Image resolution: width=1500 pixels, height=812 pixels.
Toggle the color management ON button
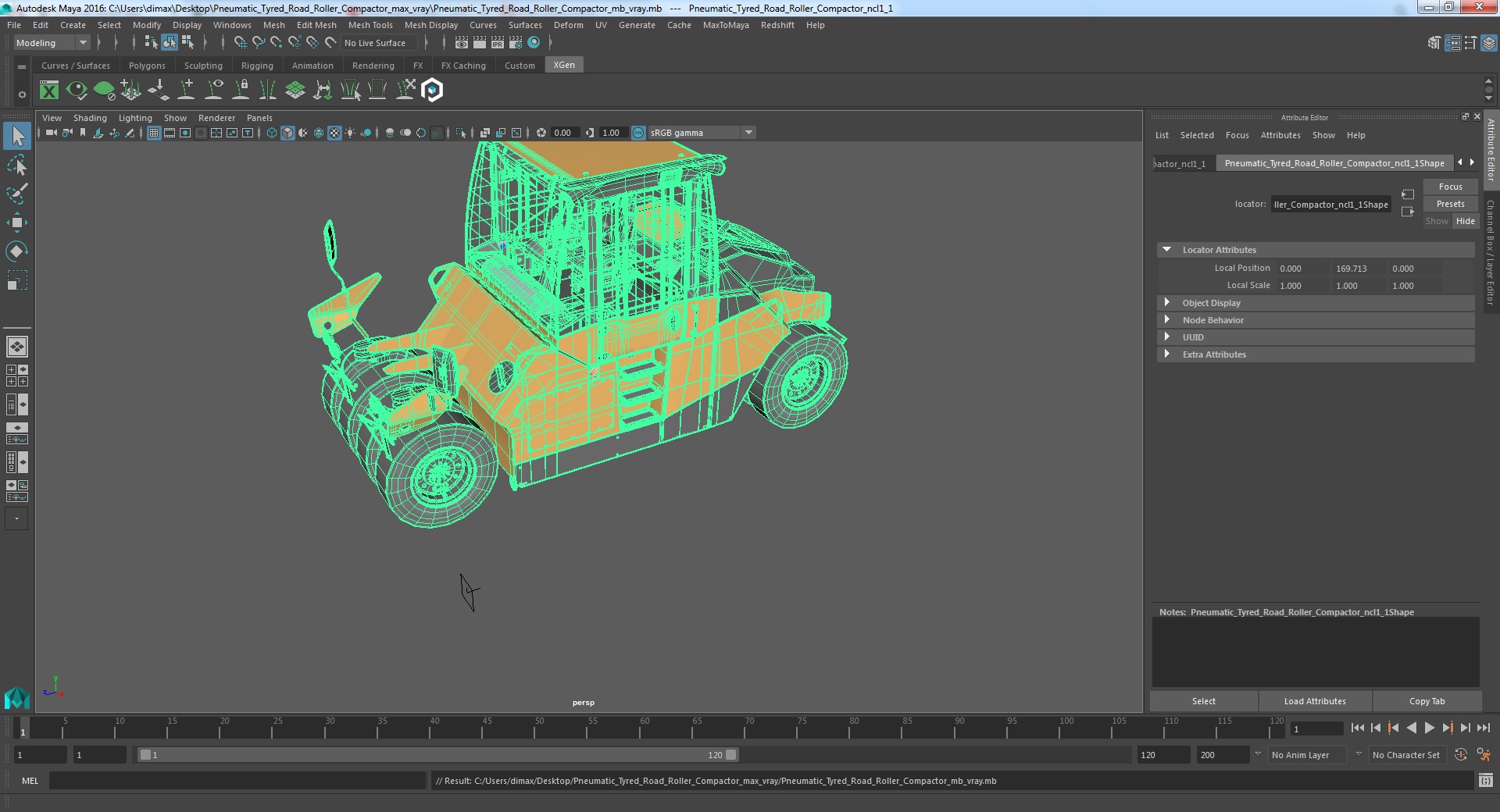pos(638,133)
